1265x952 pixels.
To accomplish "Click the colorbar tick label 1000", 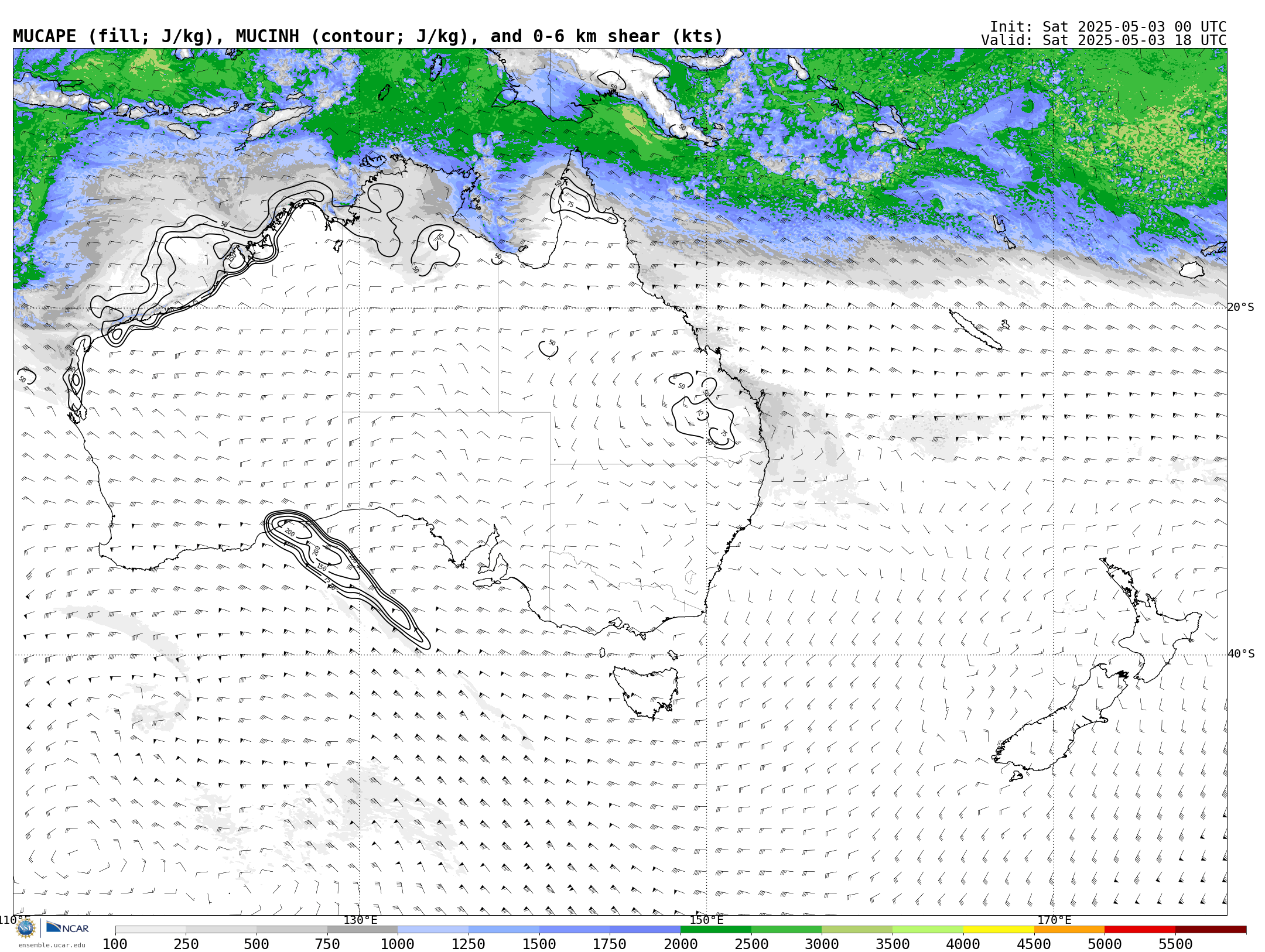I will pyautogui.click(x=398, y=944).
